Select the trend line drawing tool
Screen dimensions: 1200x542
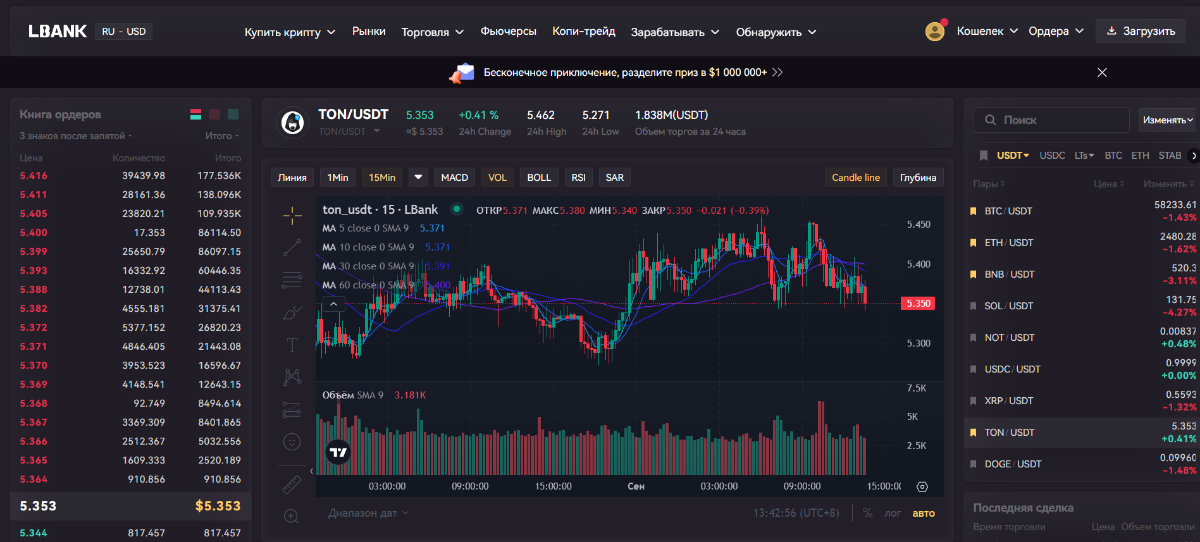point(292,246)
